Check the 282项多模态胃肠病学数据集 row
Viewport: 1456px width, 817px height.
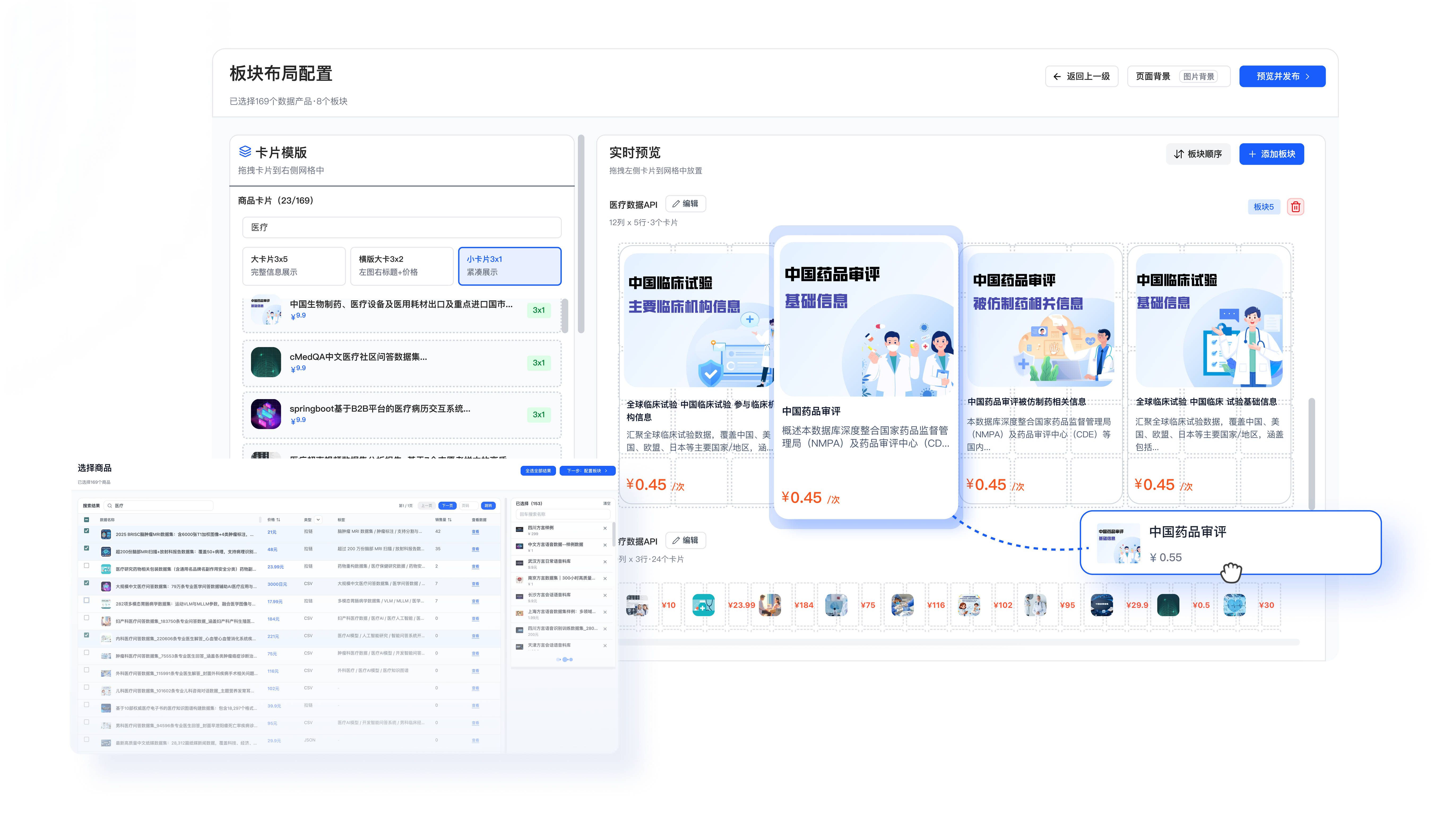87,600
